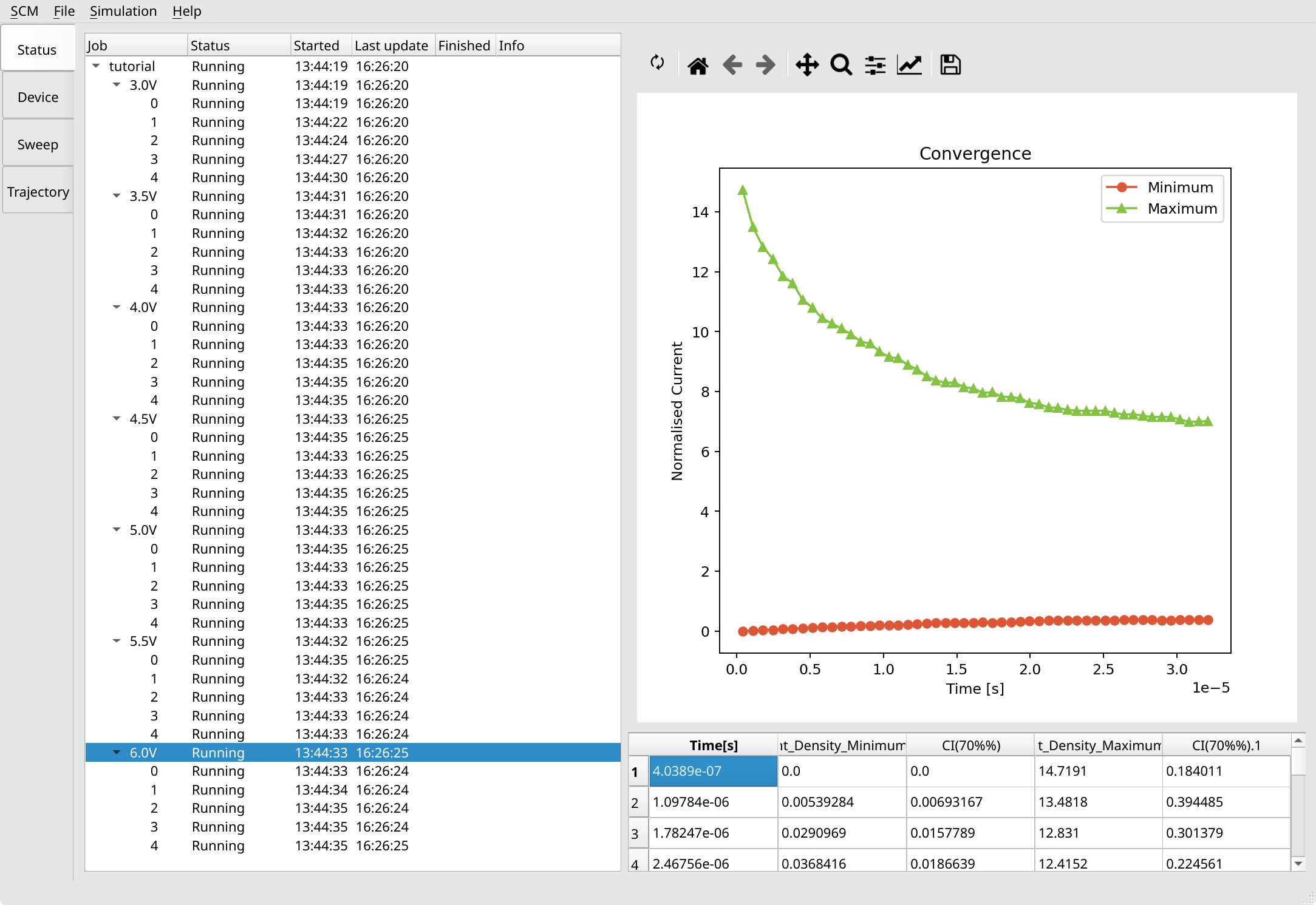
Task: Switch to the Trajectory tab
Action: coord(38,192)
